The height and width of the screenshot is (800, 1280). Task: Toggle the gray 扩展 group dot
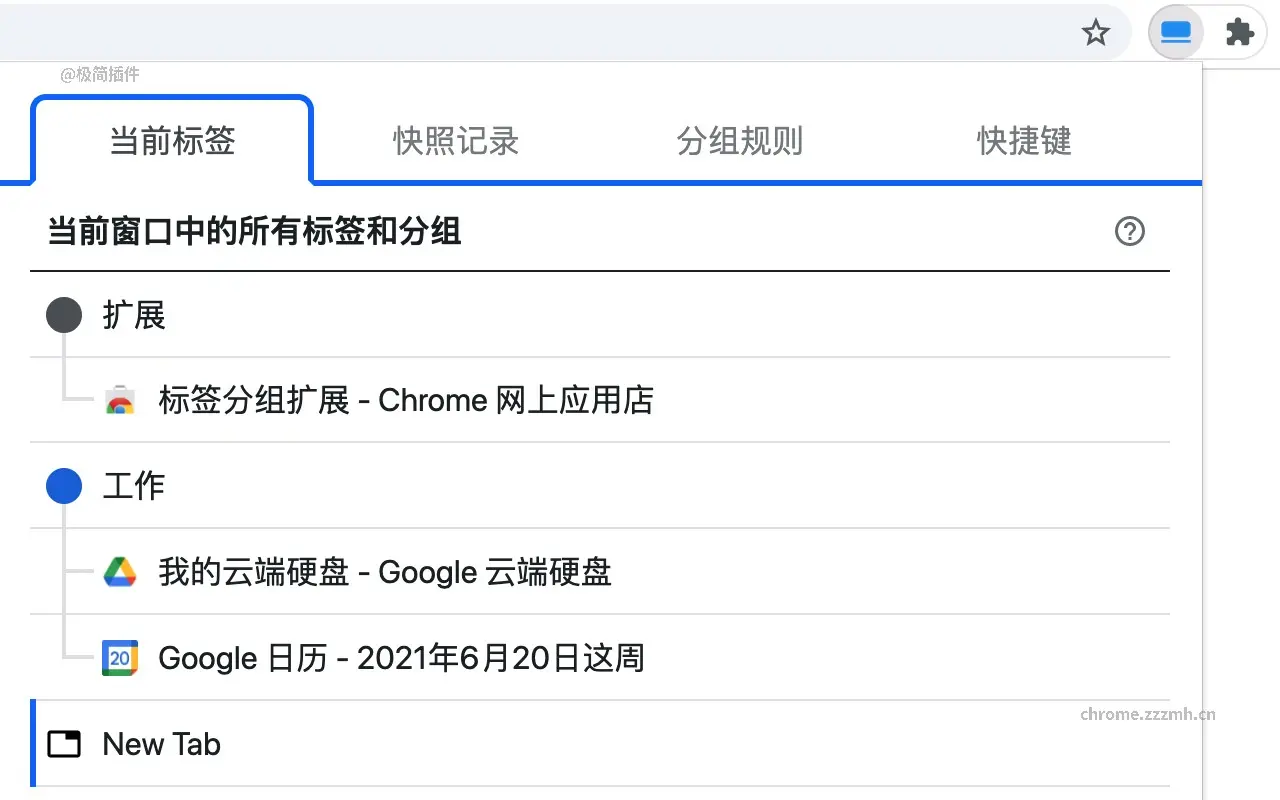click(x=63, y=314)
